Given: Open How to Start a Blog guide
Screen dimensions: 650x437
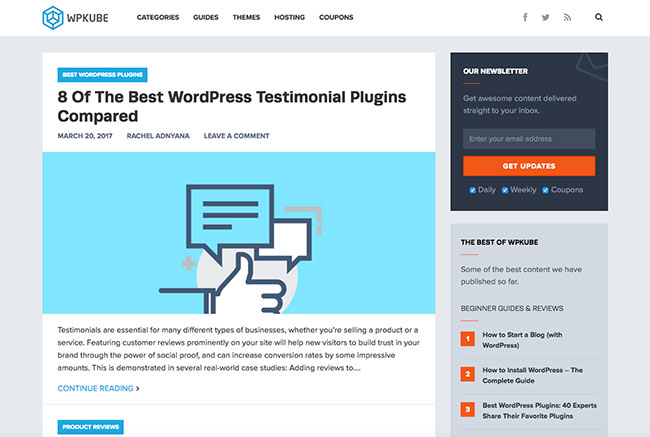Looking at the screenshot, I should click(x=522, y=340).
